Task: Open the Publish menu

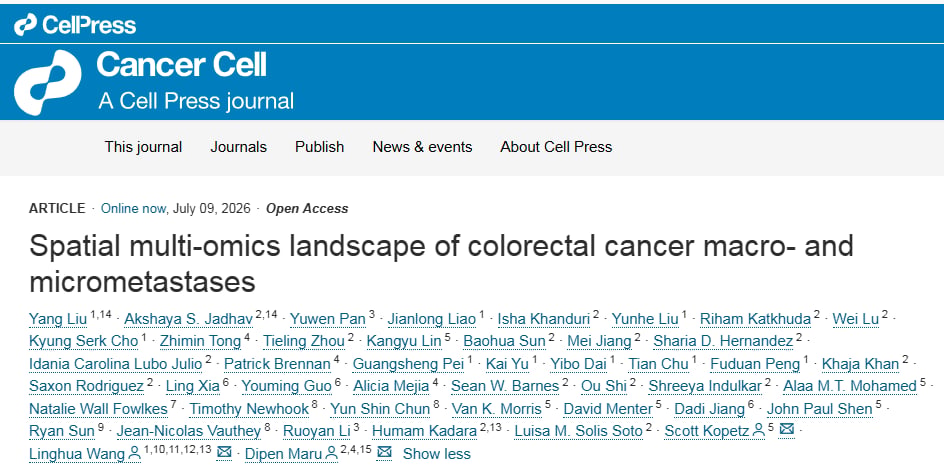Action: click(320, 147)
